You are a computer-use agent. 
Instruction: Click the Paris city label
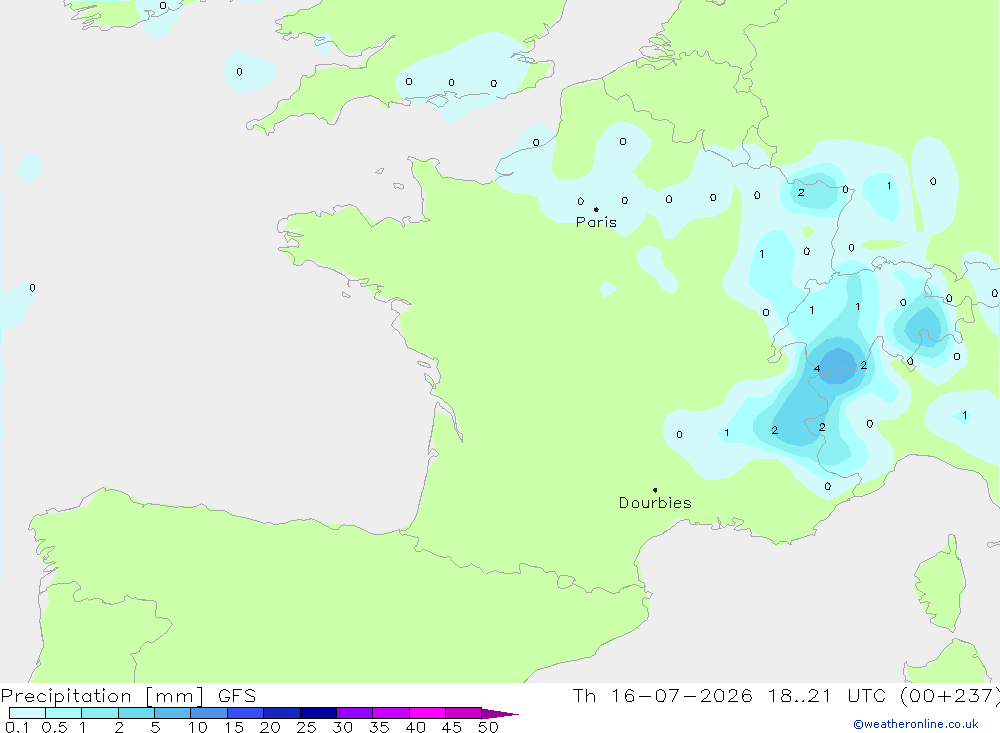click(596, 222)
